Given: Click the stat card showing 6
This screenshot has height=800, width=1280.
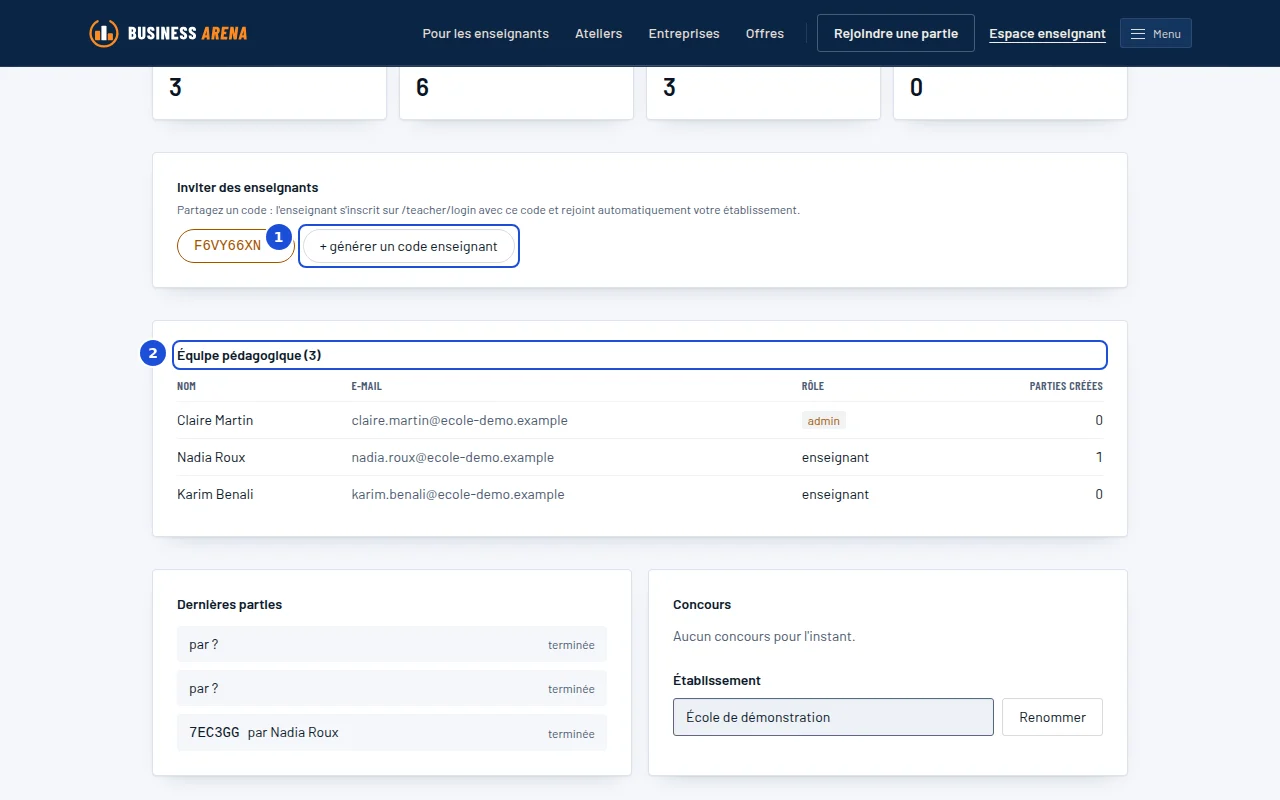Looking at the screenshot, I should point(516,93).
